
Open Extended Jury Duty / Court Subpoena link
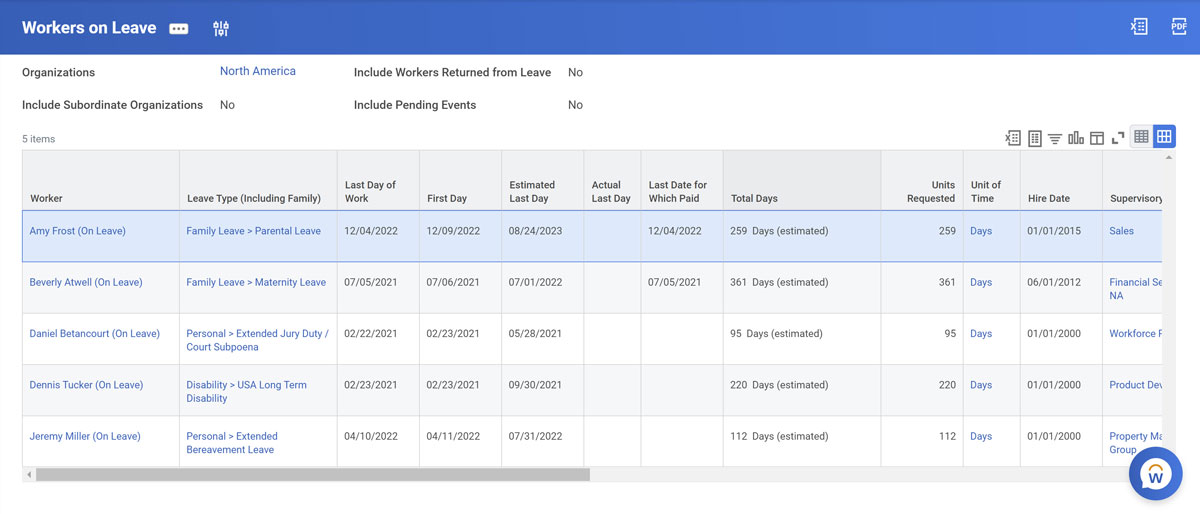(257, 340)
